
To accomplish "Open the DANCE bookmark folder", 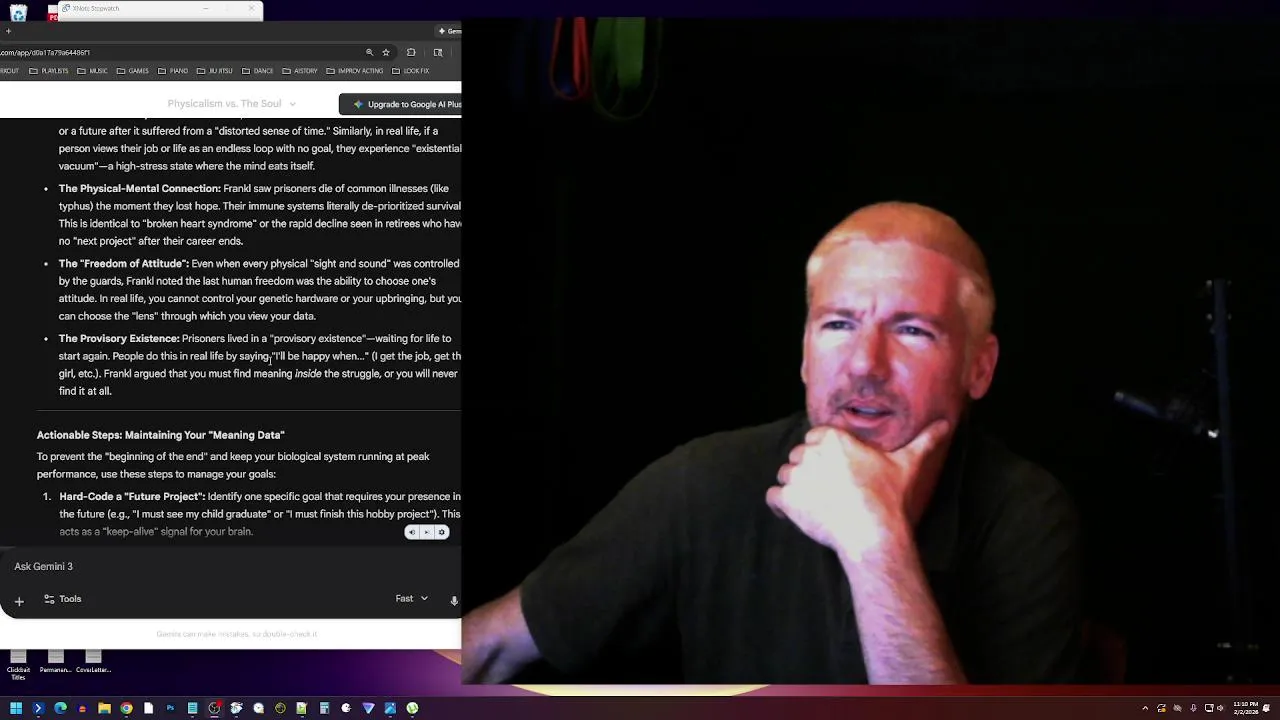I will (258, 71).
